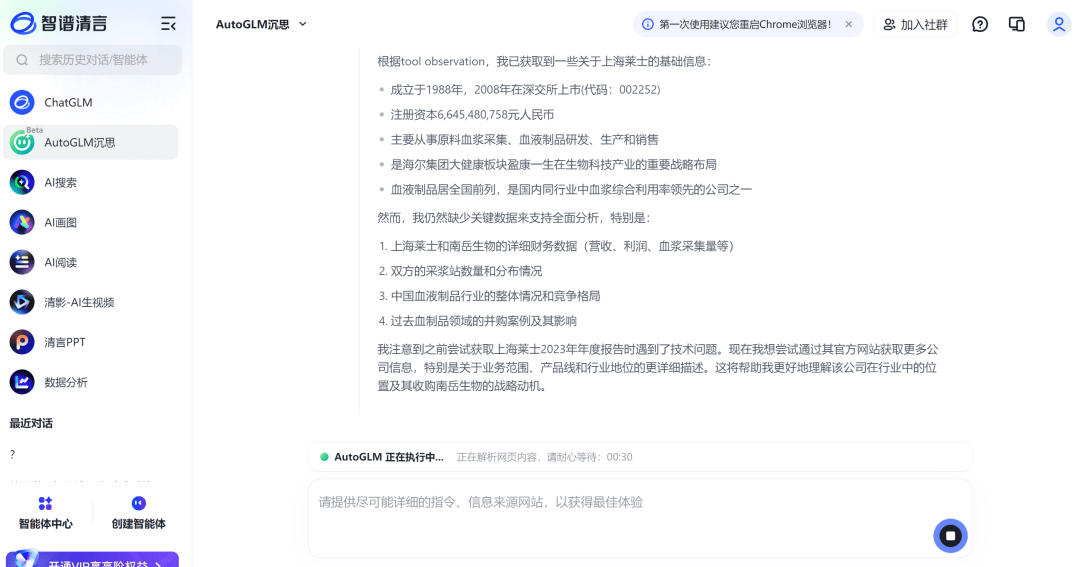Viewport: 1080px width, 567px height.
Task: Click the 最近对话 heading
Action: tap(31, 423)
